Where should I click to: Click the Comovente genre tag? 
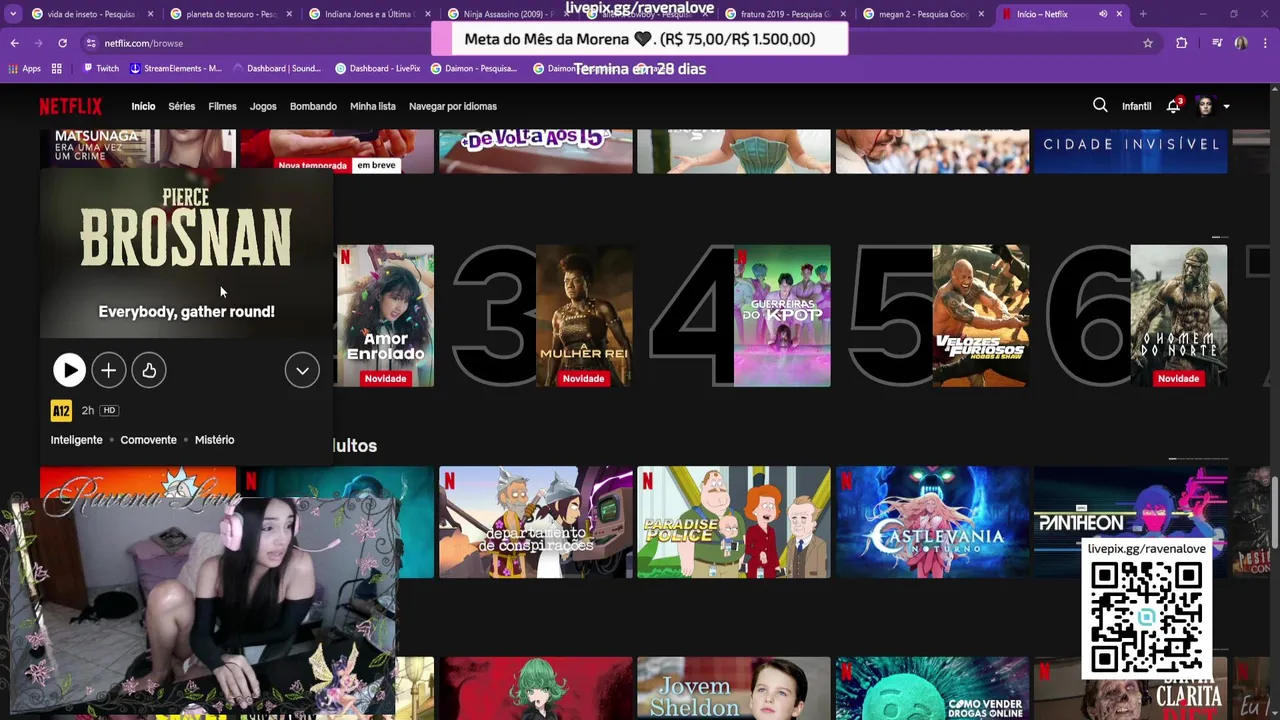pyautogui.click(x=148, y=440)
